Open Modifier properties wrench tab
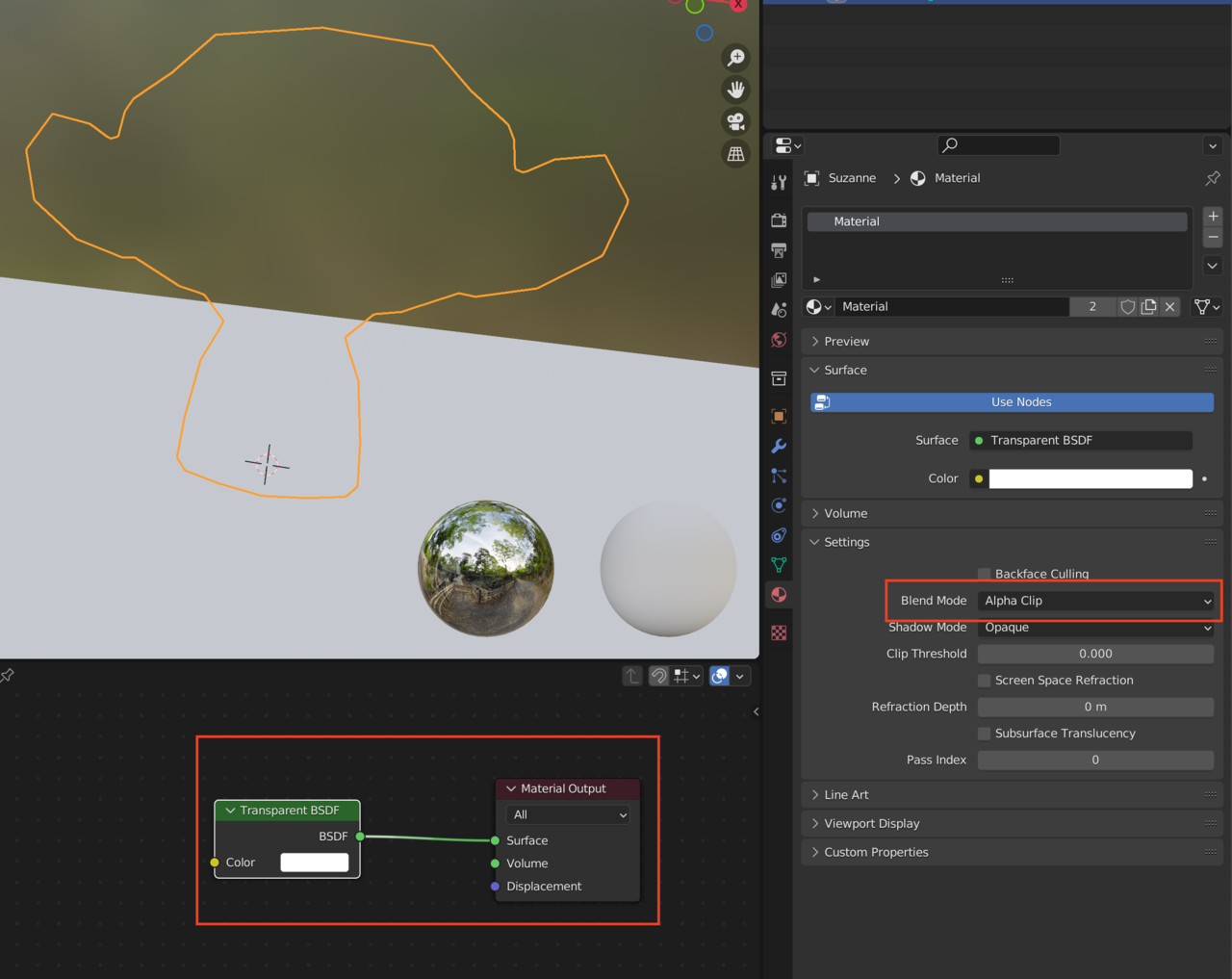This screenshot has width=1232, height=979. (x=779, y=446)
